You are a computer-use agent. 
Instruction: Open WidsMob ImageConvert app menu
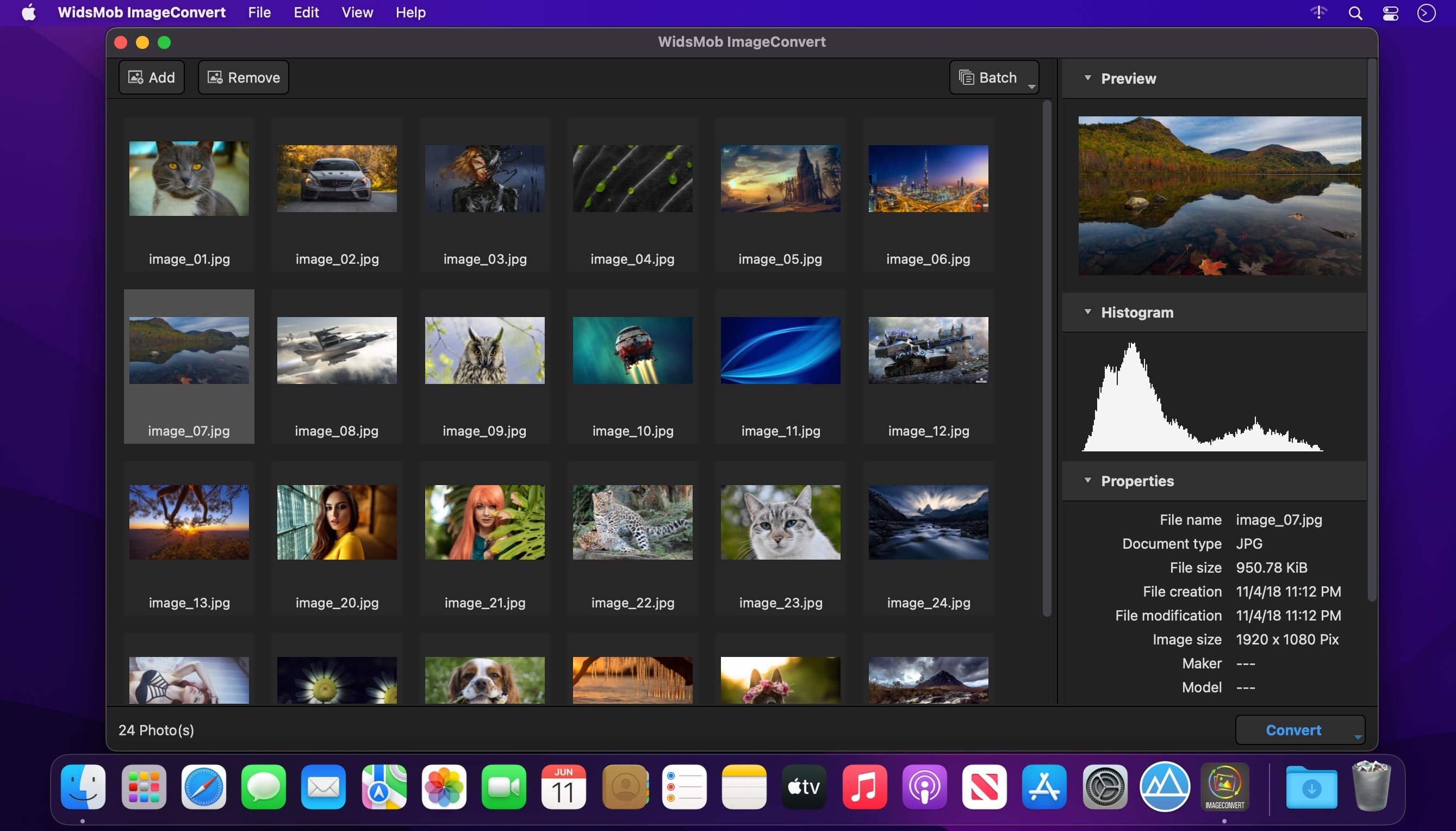pos(142,12)
